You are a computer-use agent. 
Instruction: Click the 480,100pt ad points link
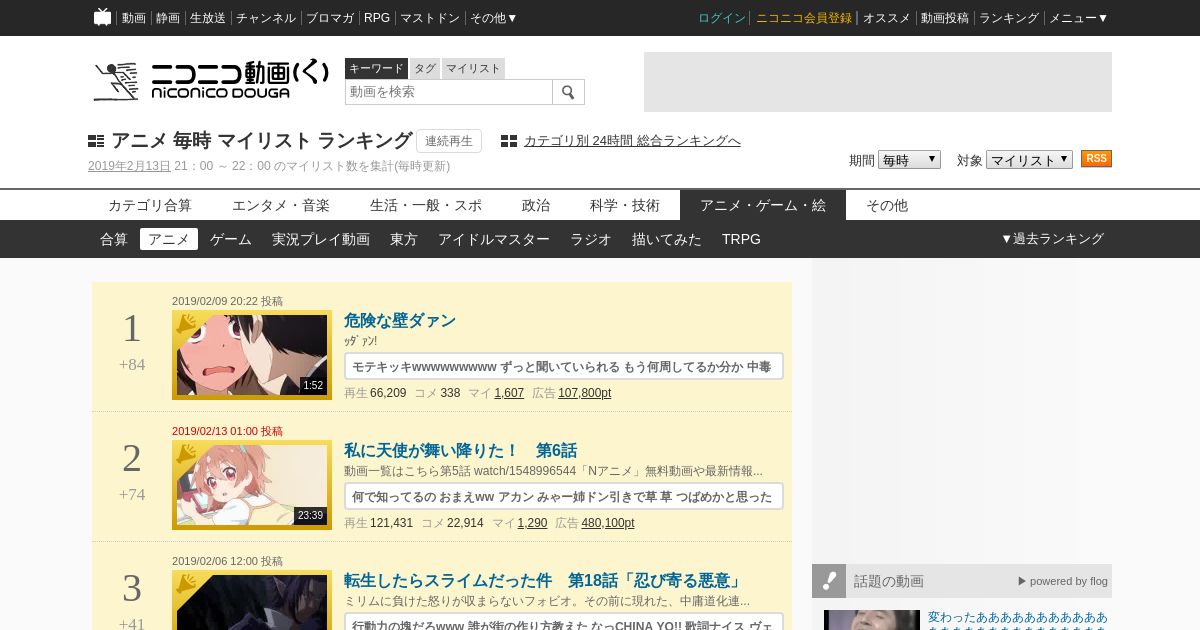[608, 523]
